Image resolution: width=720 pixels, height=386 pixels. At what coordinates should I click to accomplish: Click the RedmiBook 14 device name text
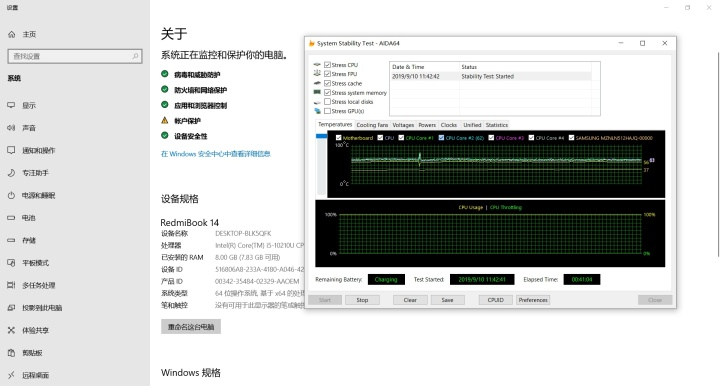(x=190, y=223)
